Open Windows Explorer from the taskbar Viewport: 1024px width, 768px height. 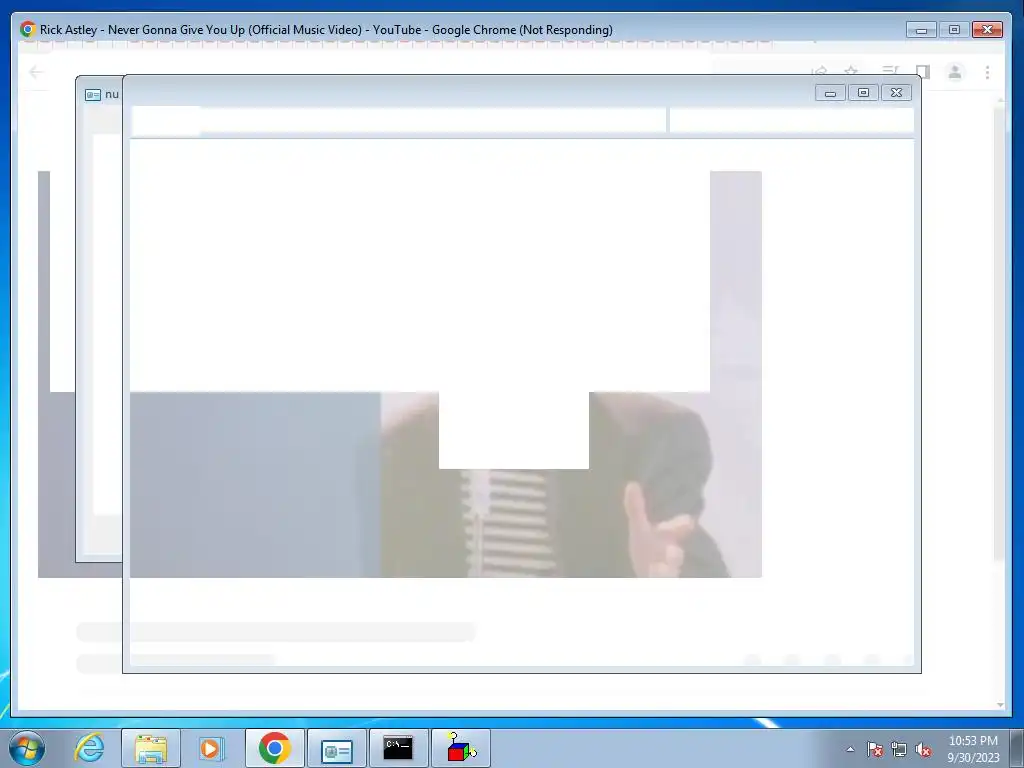pyautogui.click(x=151, y=748)
